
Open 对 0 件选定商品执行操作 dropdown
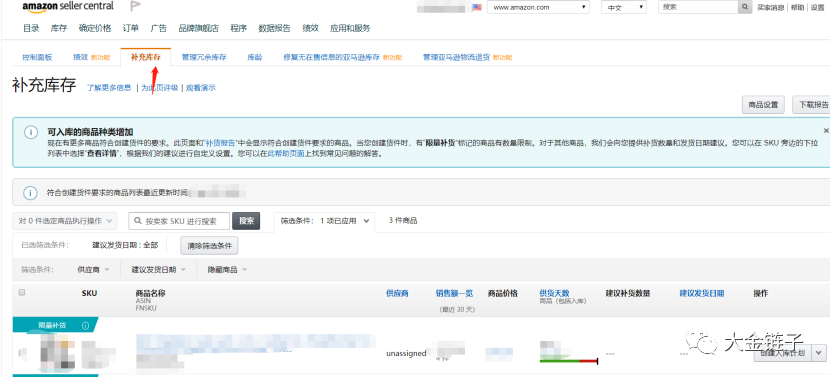pyautogui.click(x=65, y=221)
